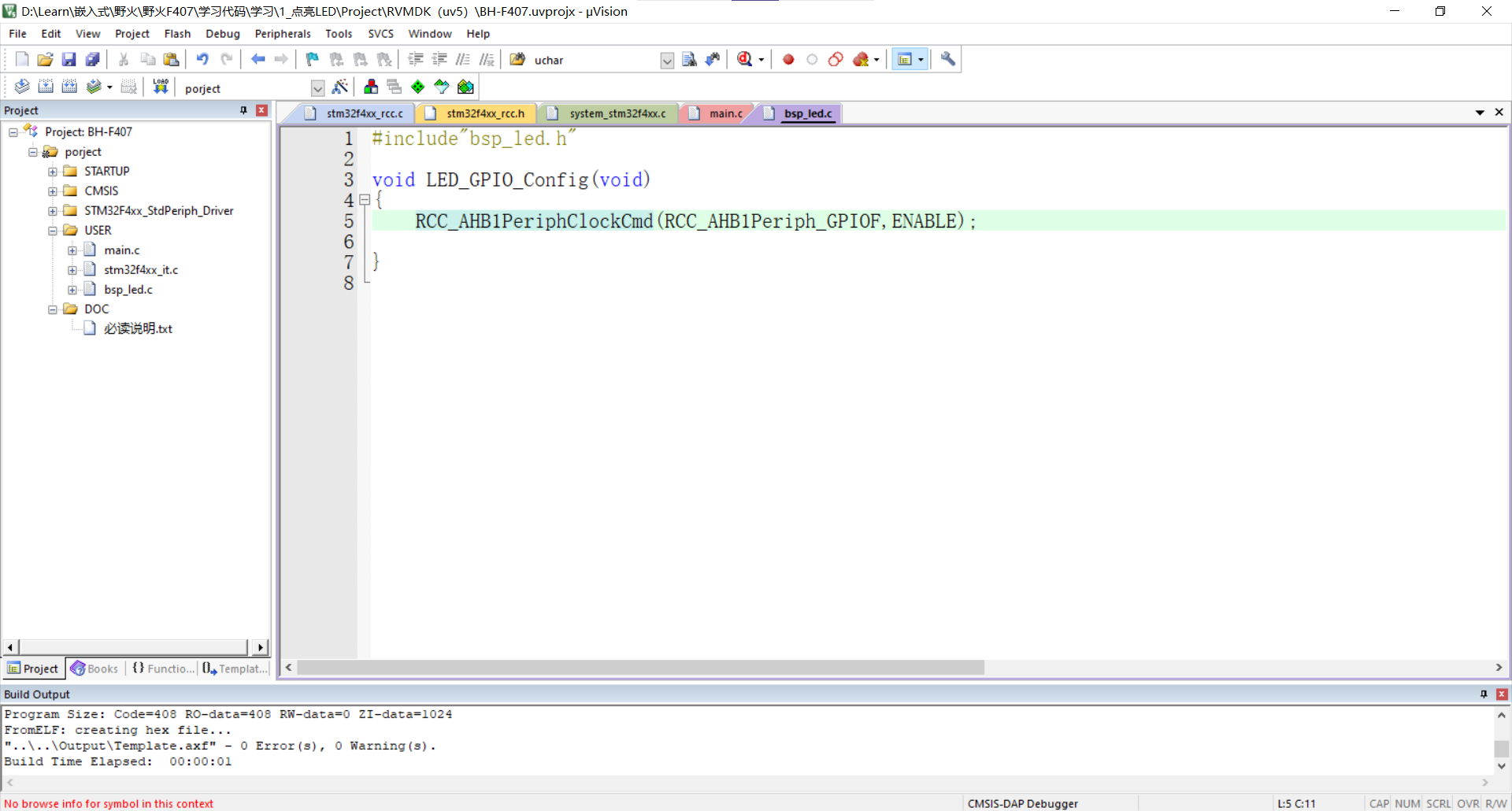Indent selected lines icon
1512x811 pixels.
pos(416,59)
